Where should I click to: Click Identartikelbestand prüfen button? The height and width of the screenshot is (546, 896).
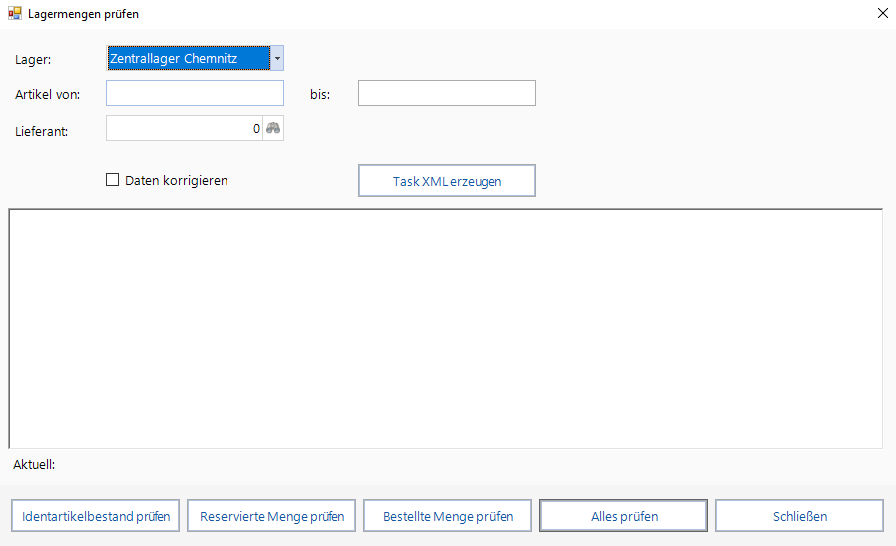tap(96, 516)
